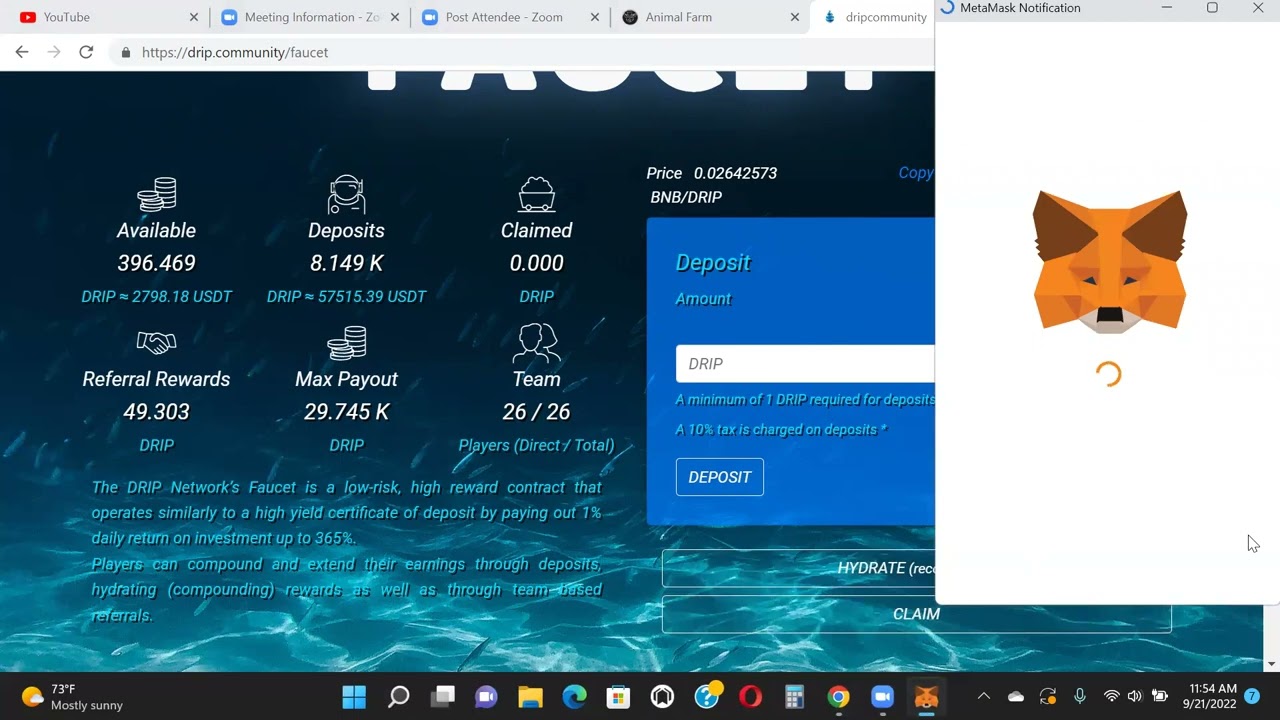1280x720 pixels.
Task: Open Microsoft Store from the taskbar
Action: click(618, 696)
